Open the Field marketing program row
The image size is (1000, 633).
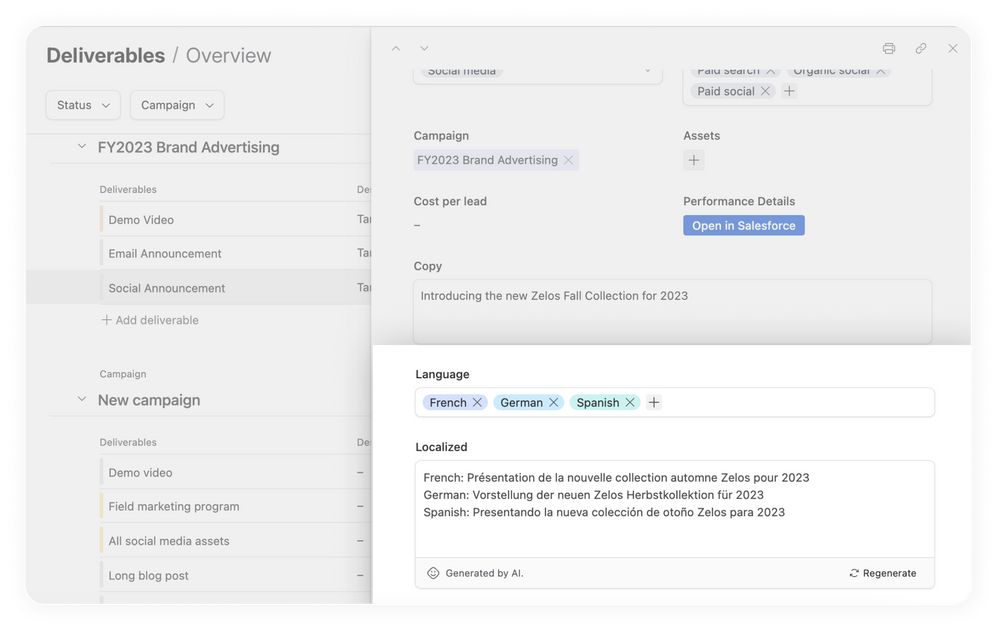pyautogui.click(x=235, y=506)
